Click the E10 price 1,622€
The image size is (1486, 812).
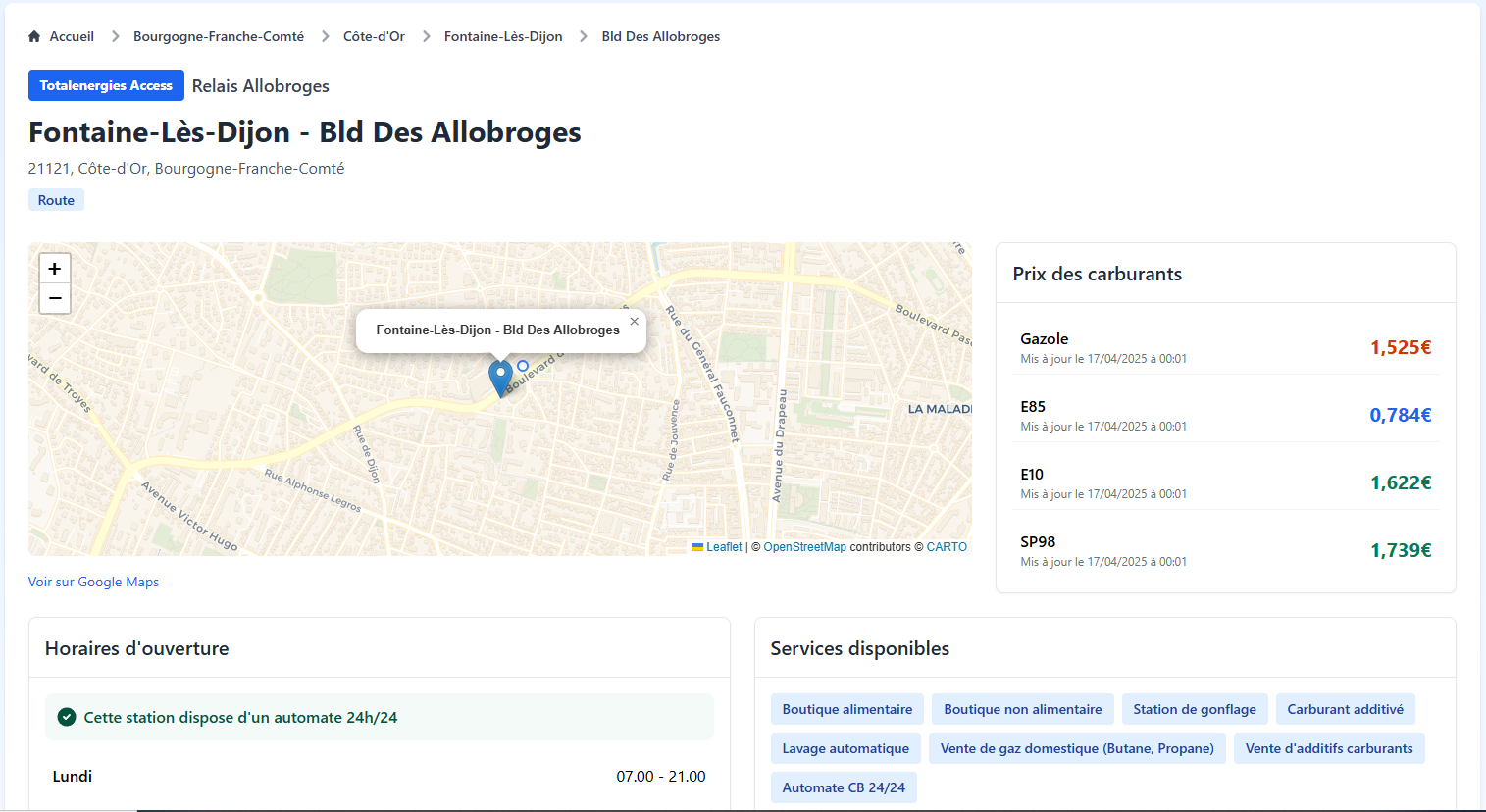1401,482
